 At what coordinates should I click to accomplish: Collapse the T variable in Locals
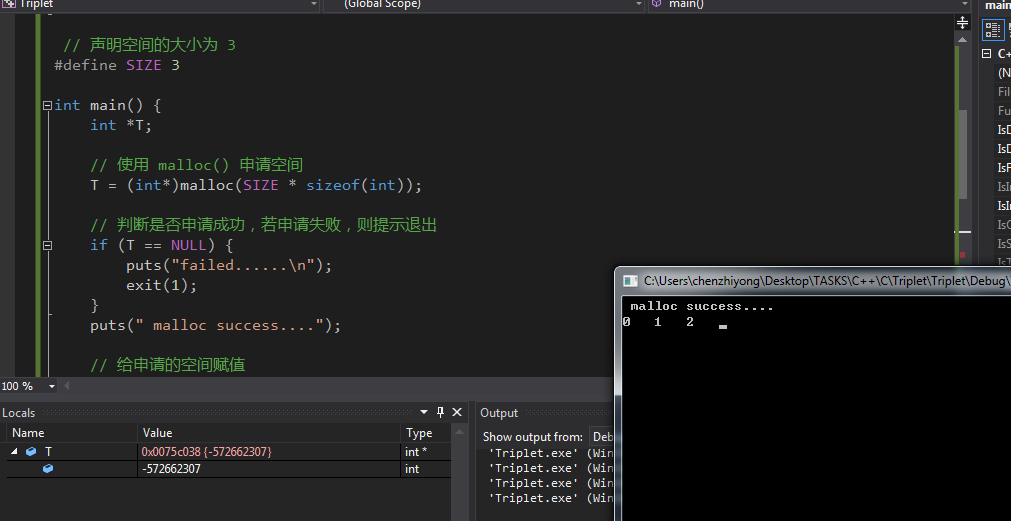click(14, 452)
